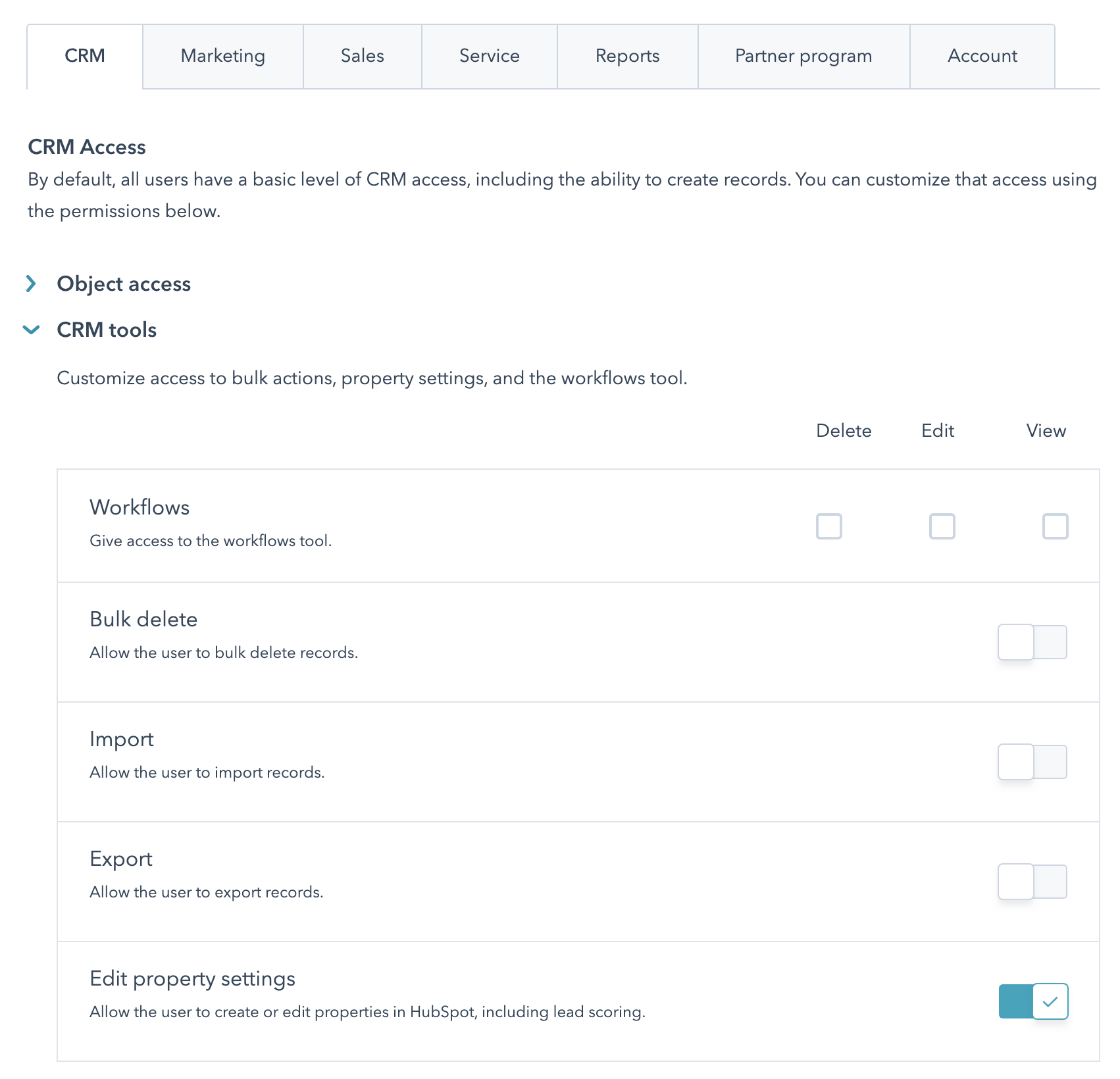Select the Reports tab
This screenshot has height=1079, width=1120.
(x=626, y=56)
